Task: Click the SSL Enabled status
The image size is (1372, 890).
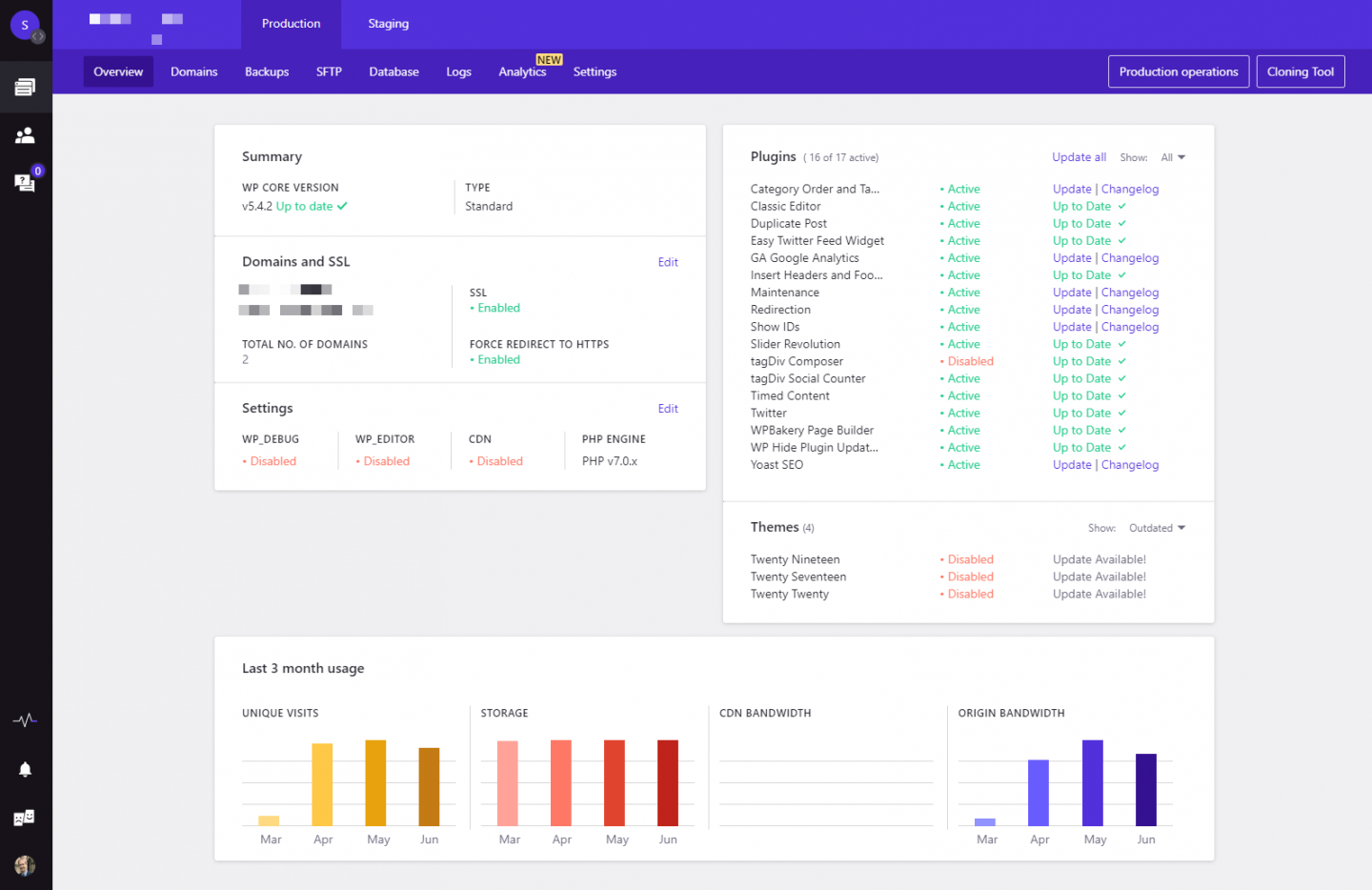Action: click(x=495, y=308)
